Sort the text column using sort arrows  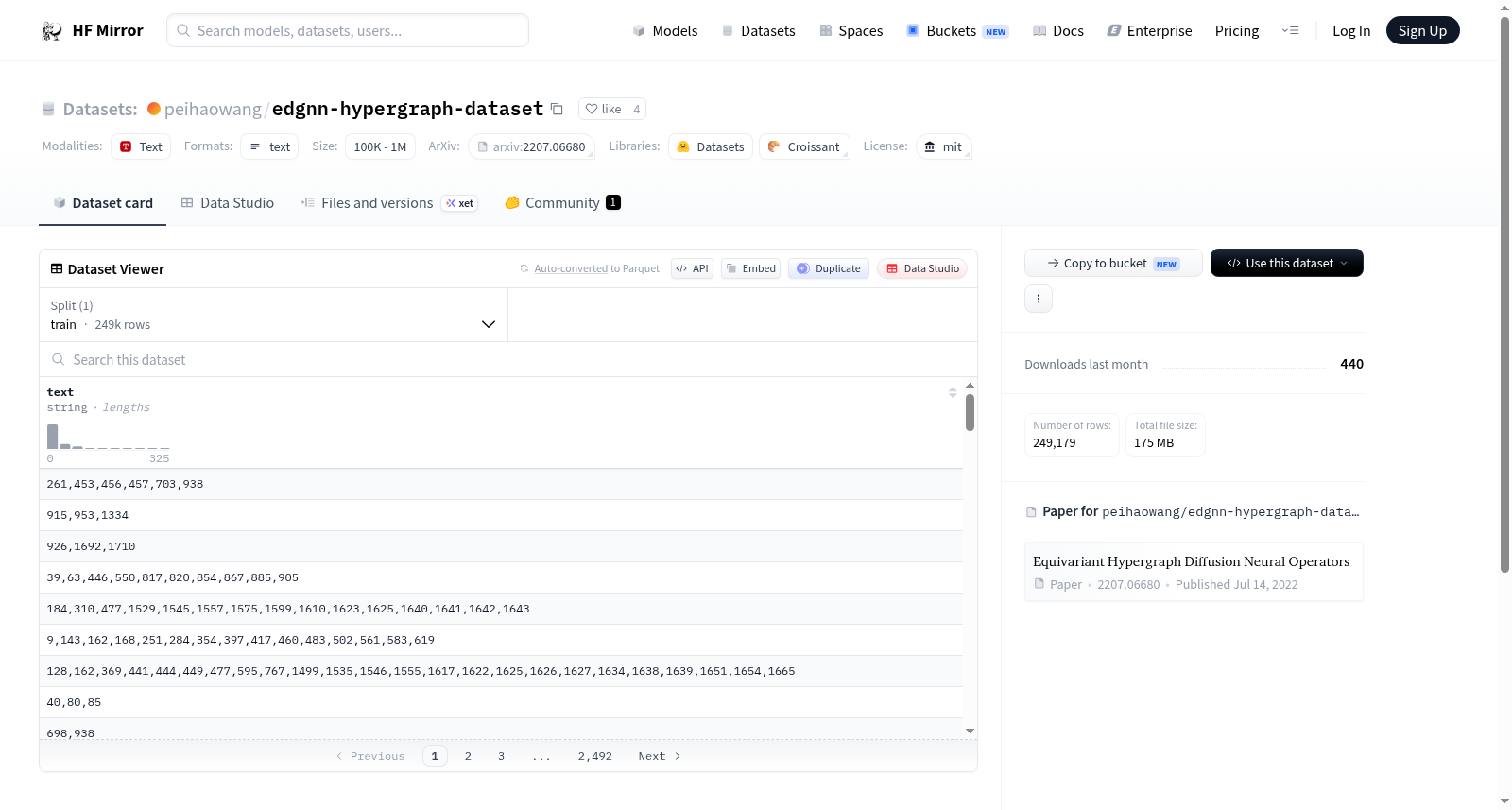pyautogui.click(x=953, y=392)
